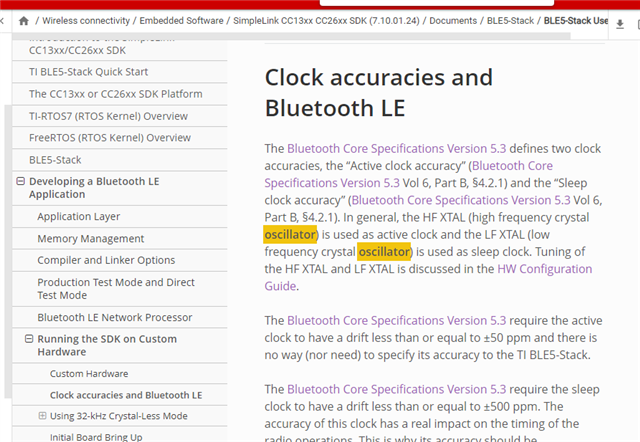The image size is (640, 442).
Task: Click second highlighted 'oscillator' after 'frequency crystal'
Action: pyautogui.click(x=384, y=252)
